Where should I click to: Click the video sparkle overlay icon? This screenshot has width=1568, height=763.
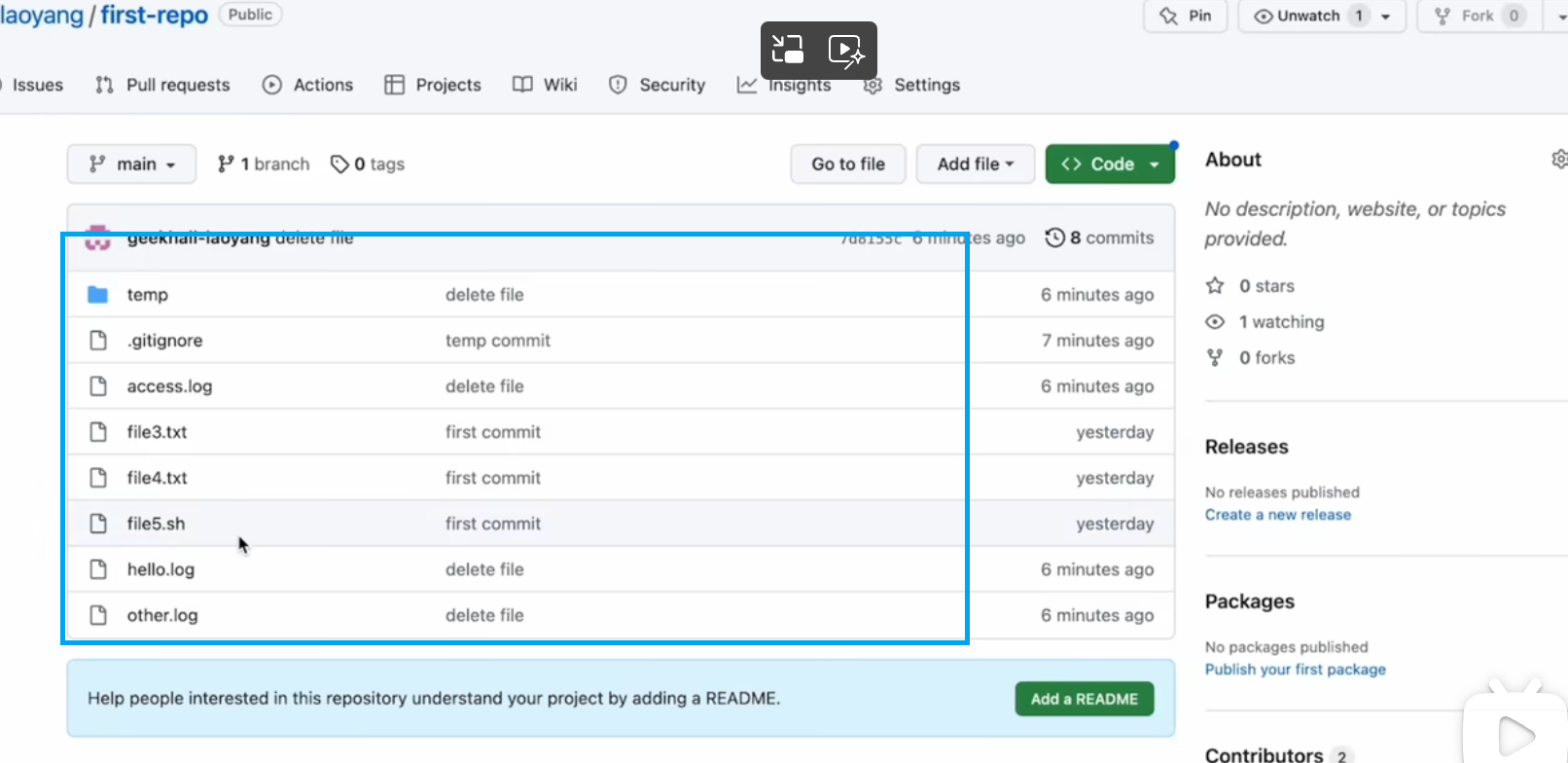click(846, 50)
